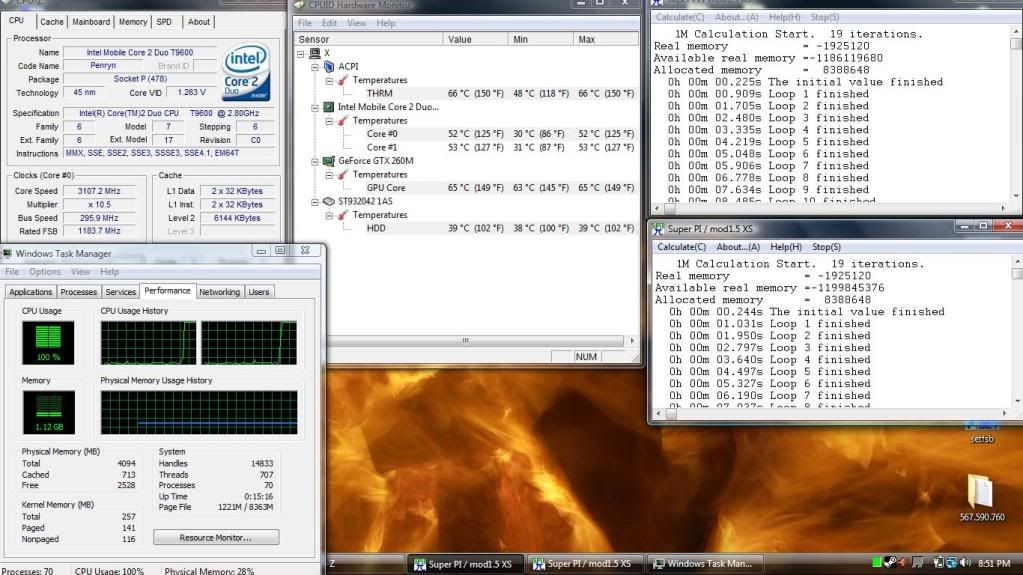Click the thermometer icon under ACPI Temperatures
This screenshot has width=1023, height=575.
[343, 80]
